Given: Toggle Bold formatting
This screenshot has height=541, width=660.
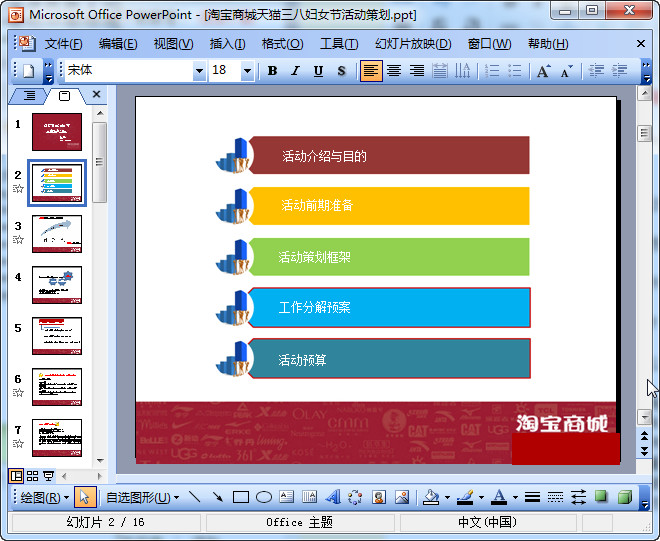Looking at the screenshot, I should click(x=272, y=71).
